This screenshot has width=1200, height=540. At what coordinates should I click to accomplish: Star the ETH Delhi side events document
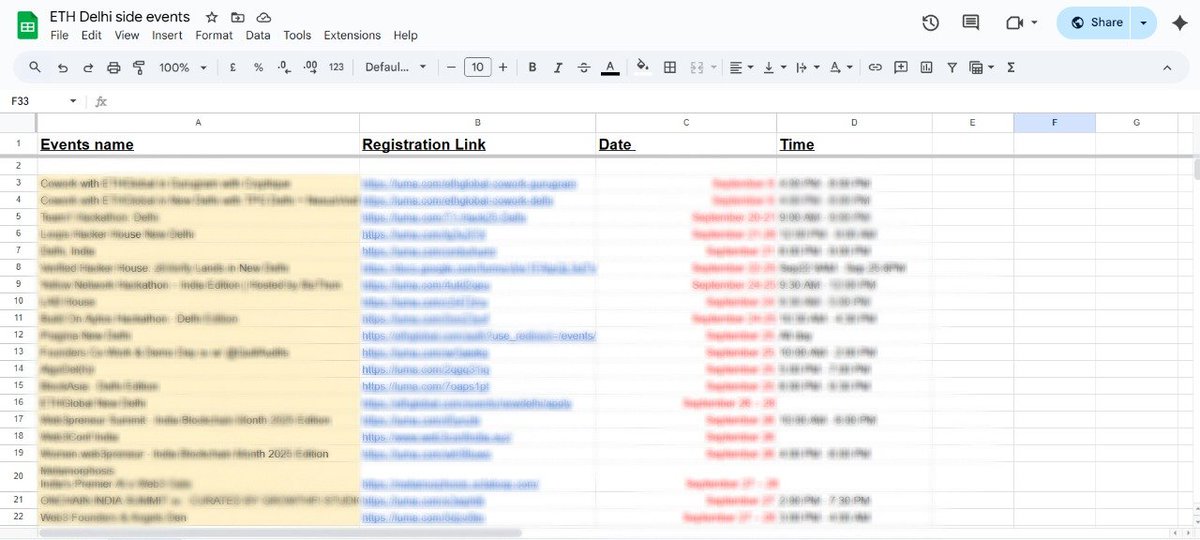coord(211,17)
